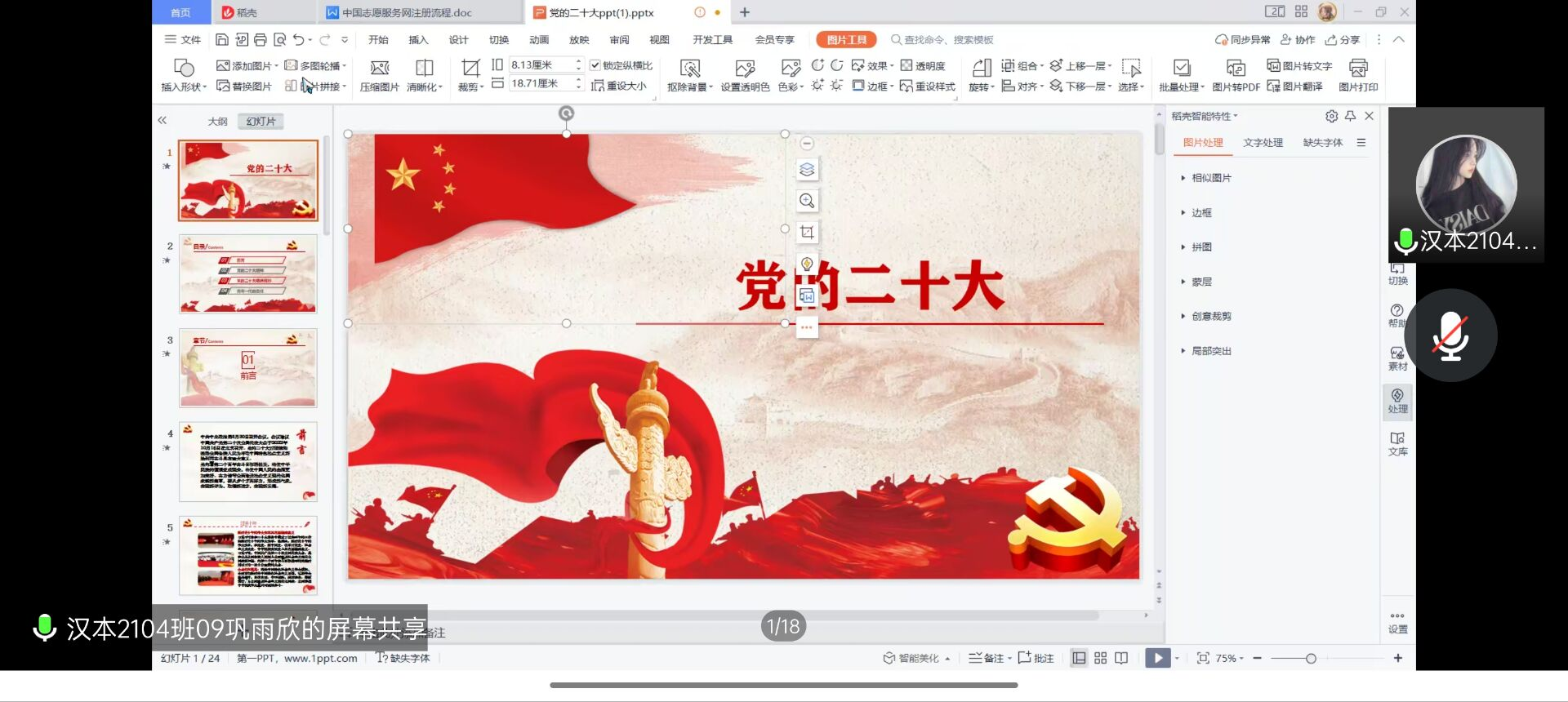Open the 动画 (Animation) ribbon tab
1568x702 pixels.
click(x=539, y=39)
